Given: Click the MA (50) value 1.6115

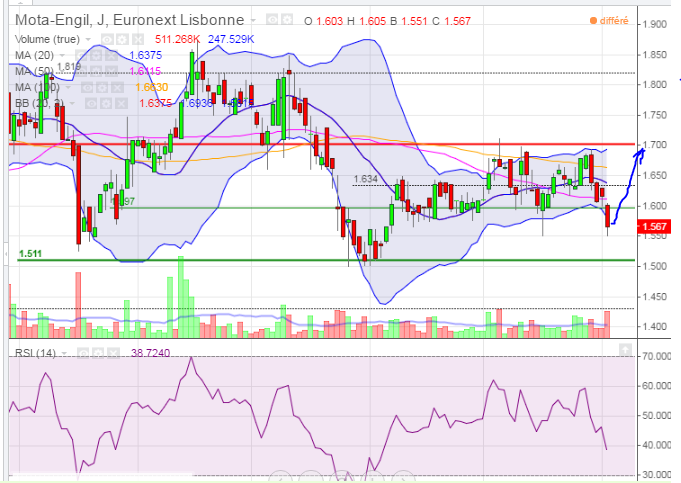Looking at the screenshot, I should [145, 71].
